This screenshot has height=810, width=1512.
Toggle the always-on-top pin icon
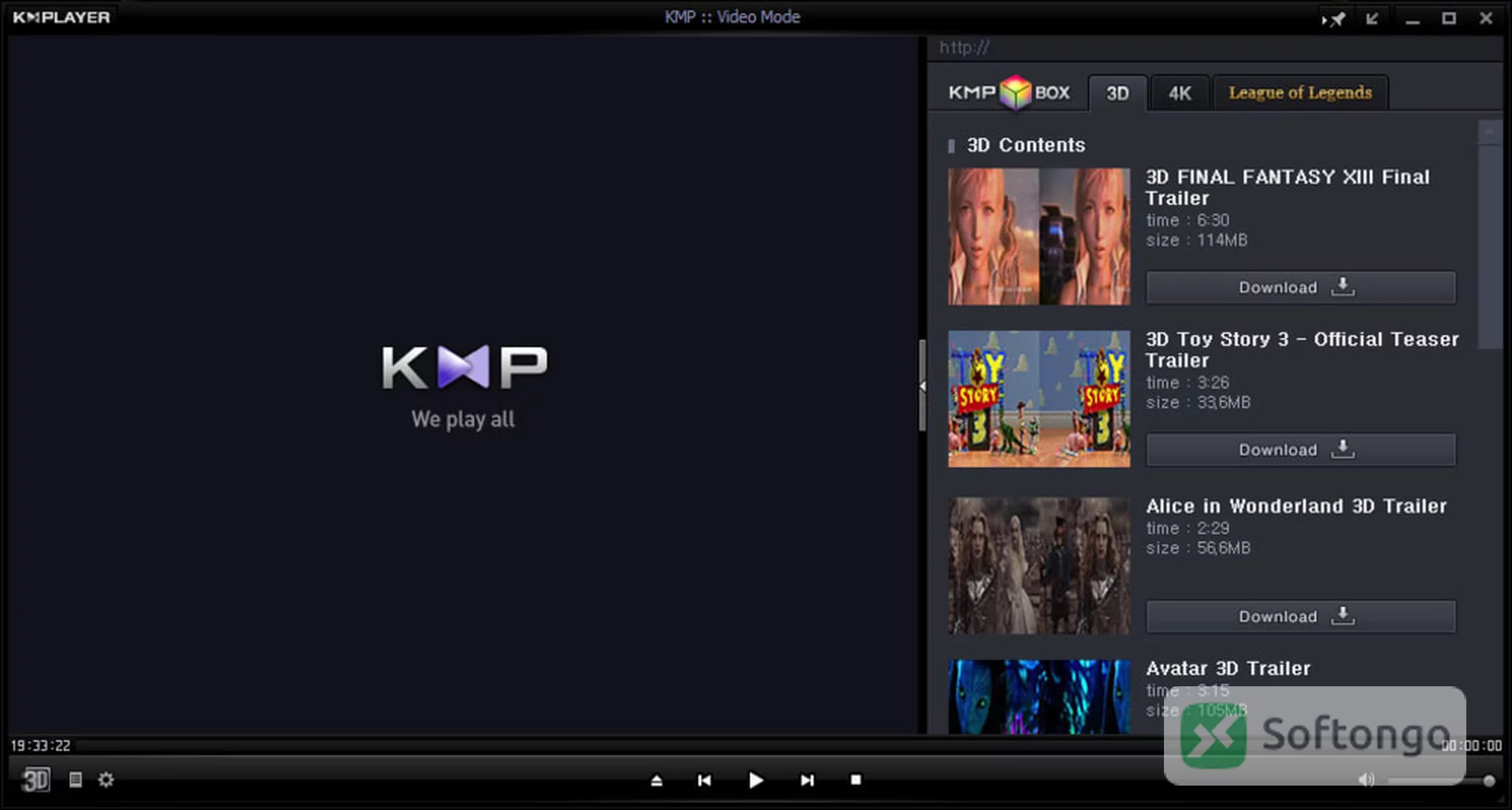(x=1333, y=18)
